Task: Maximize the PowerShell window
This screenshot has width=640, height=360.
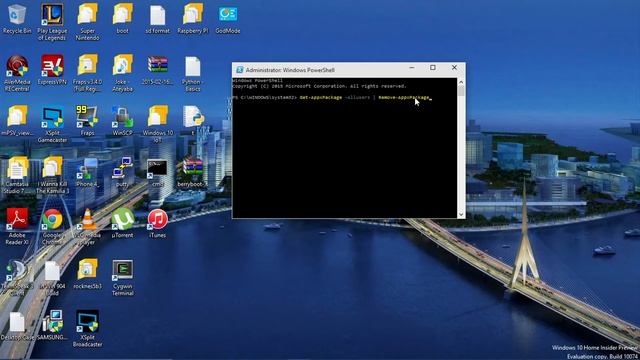Action: tap(433, 68)
